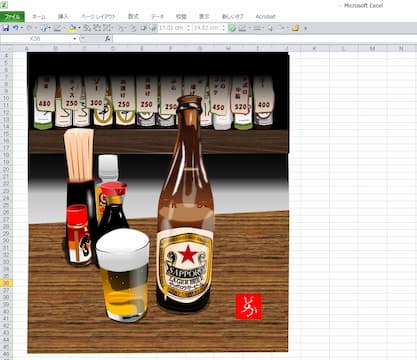Click the grayed-out Redo icon
Screen dimensions: 417x360
pos(29,28)
